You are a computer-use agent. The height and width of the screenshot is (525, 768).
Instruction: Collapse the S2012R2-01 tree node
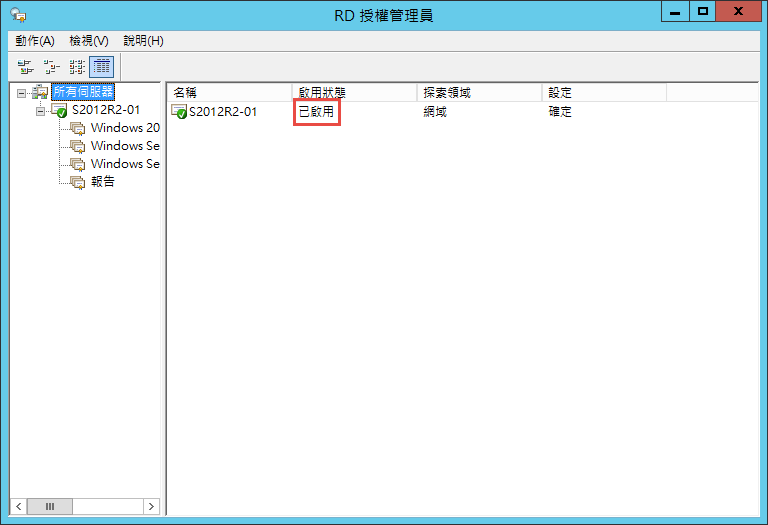click(40, 111)
